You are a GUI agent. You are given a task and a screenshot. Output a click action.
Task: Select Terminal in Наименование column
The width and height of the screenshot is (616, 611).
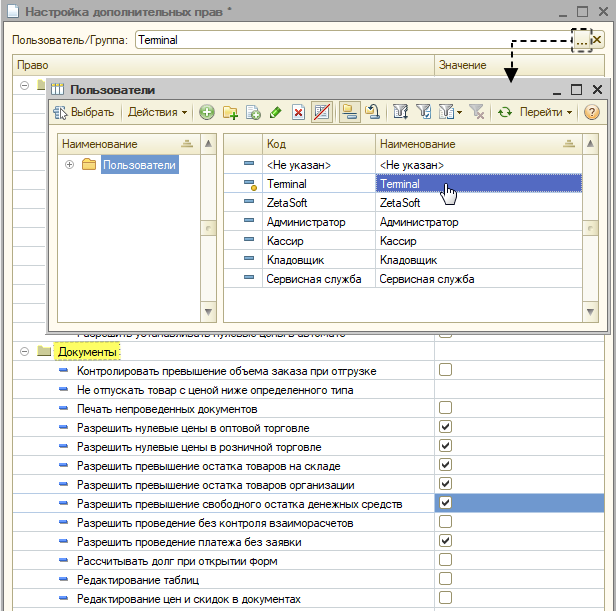pyautogui.click(x=478, y=184)
